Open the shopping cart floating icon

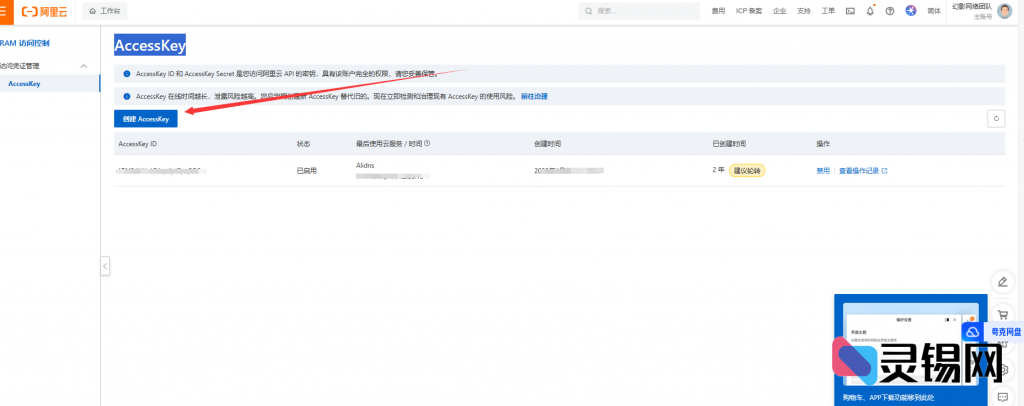[x=1002, y=314]
